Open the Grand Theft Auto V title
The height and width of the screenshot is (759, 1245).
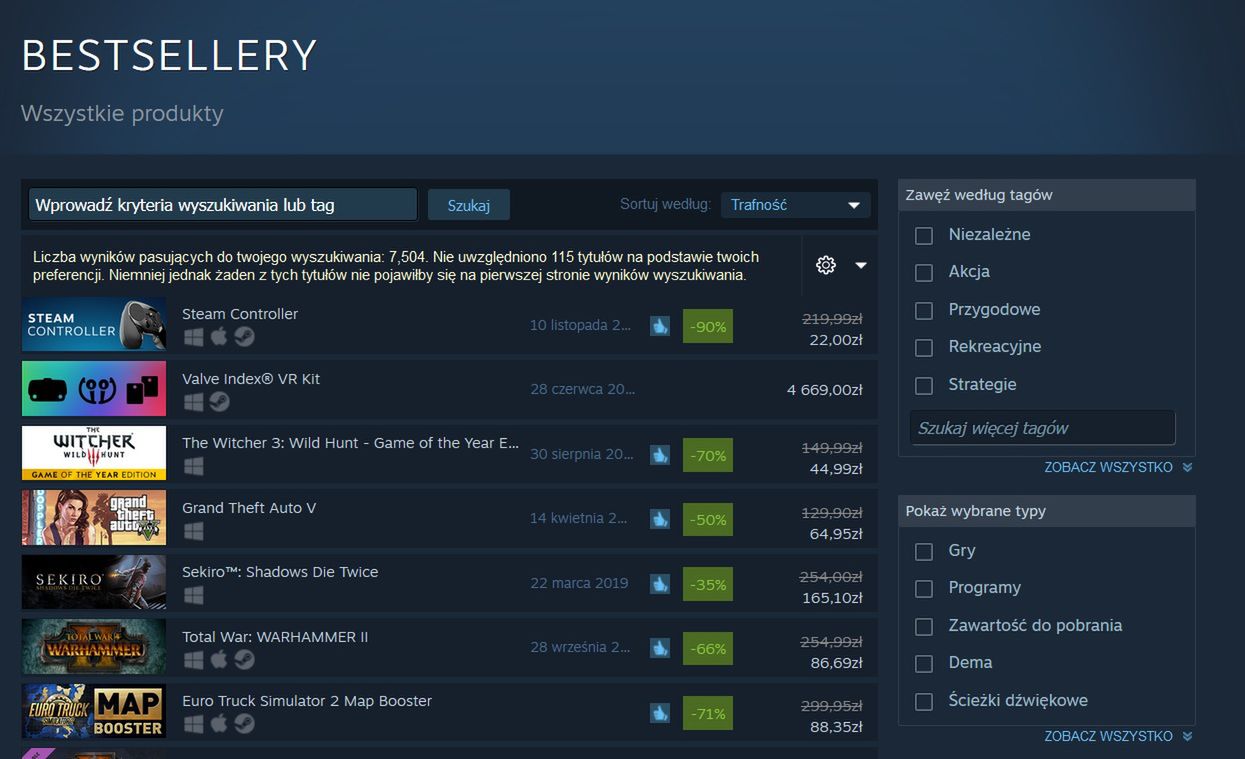pos(249,508)
